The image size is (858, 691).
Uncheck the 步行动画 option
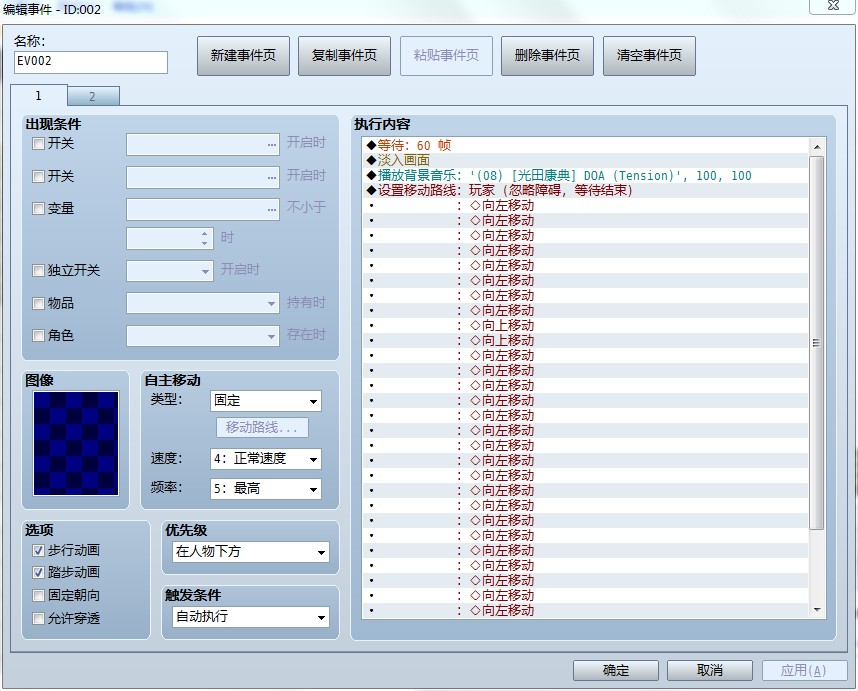click(x=38, y=550)
